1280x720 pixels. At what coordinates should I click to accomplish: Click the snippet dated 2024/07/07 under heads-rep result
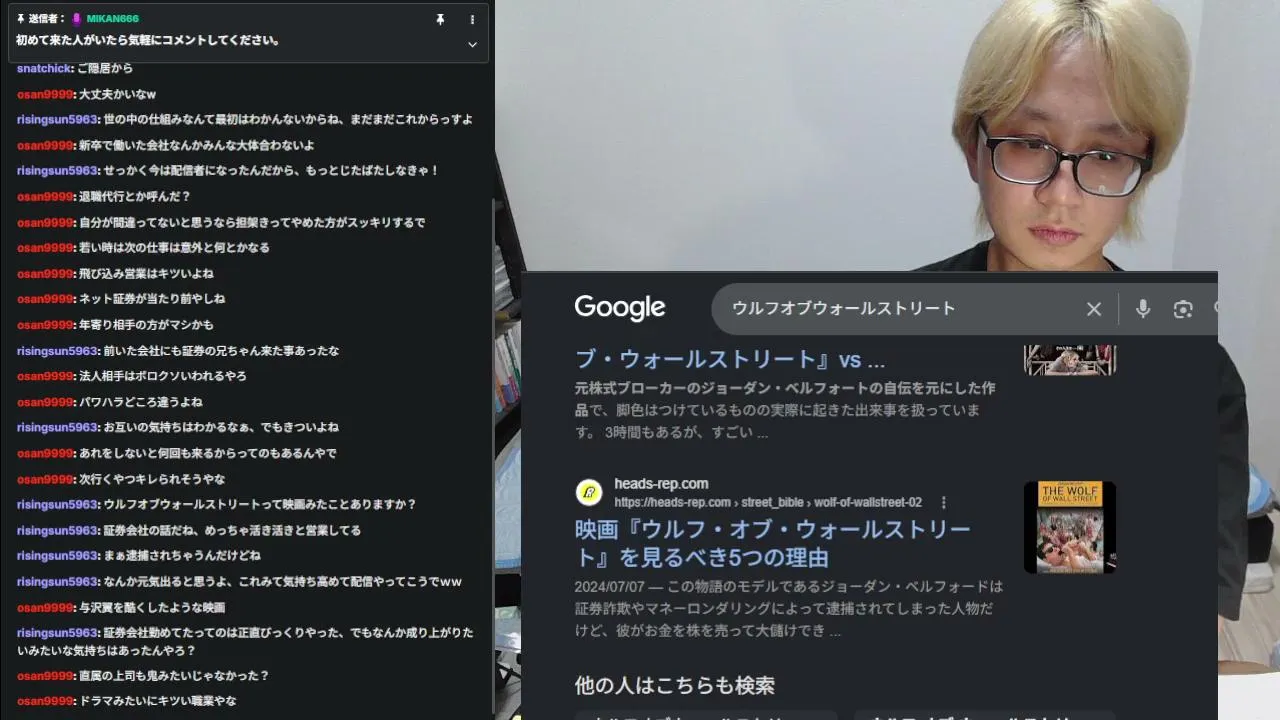[789, 609]
